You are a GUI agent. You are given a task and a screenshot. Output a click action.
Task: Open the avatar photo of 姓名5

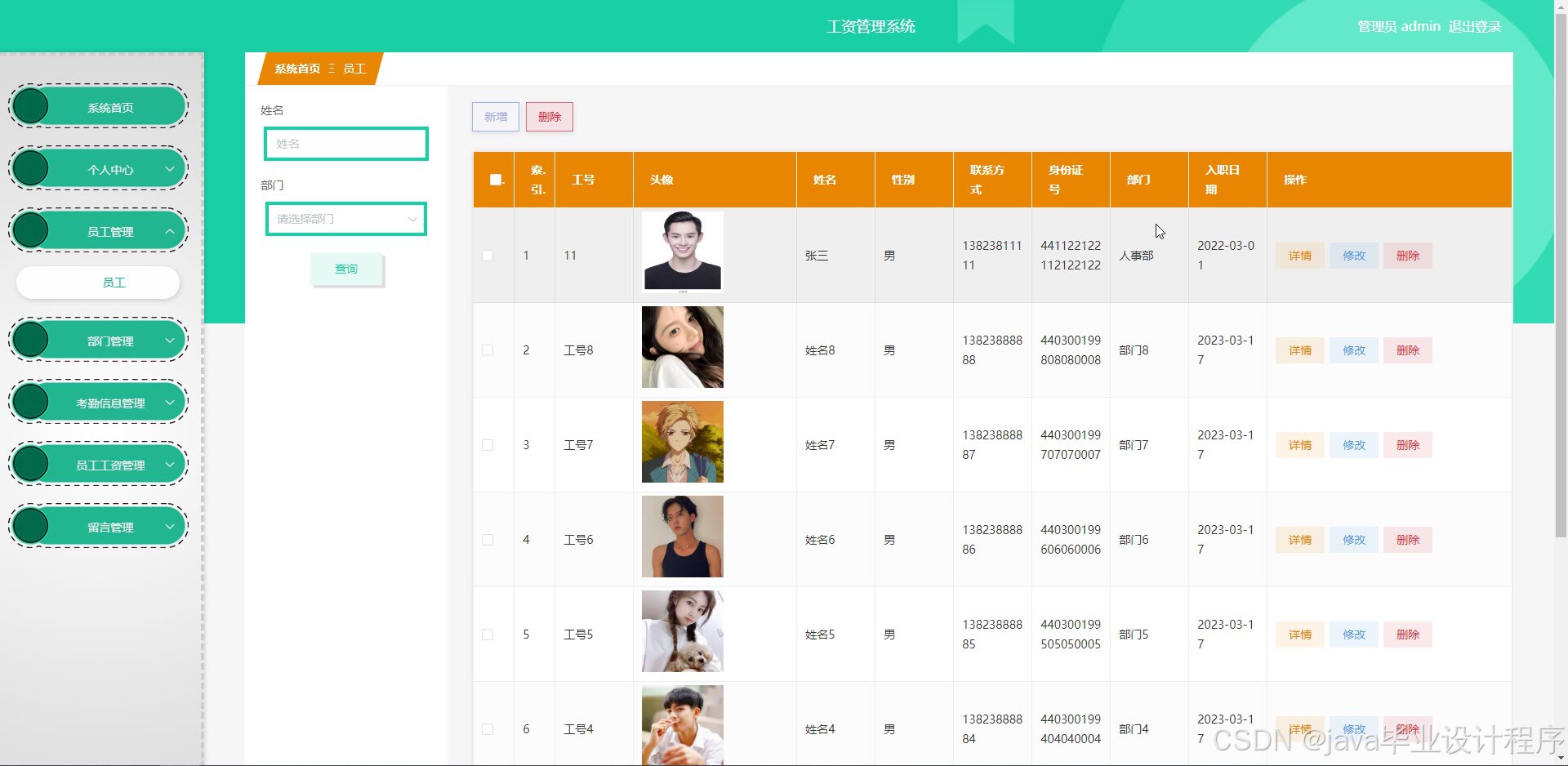pyautogui.click(x=683, y=631)
